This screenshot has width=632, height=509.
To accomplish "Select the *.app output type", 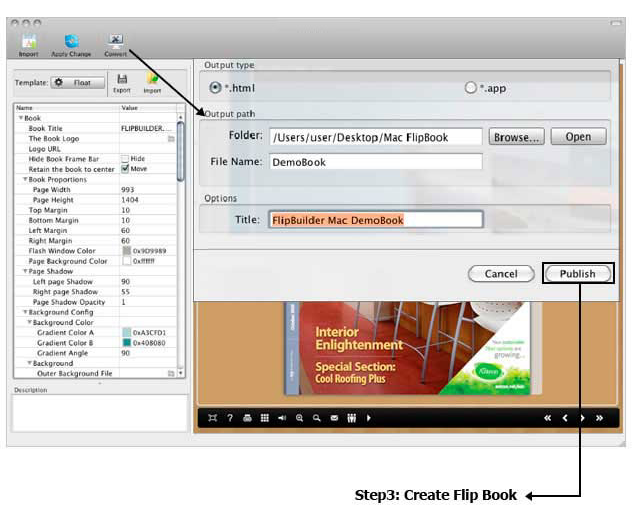I will point(470,88).
